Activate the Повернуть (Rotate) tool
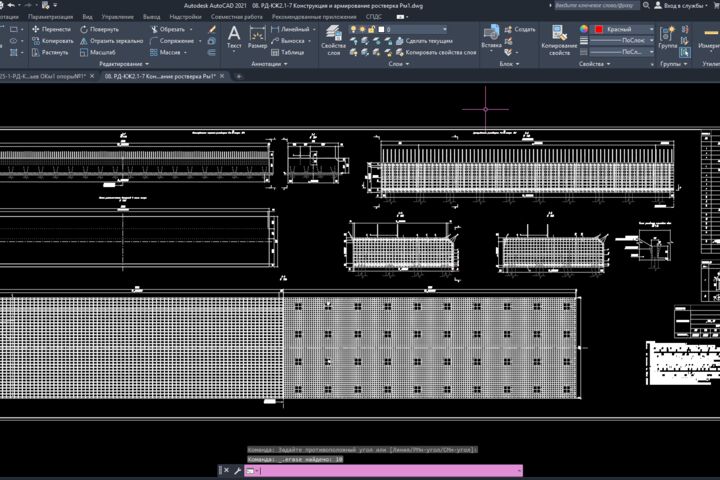The image size is (720, 480). tap(100, 29)
